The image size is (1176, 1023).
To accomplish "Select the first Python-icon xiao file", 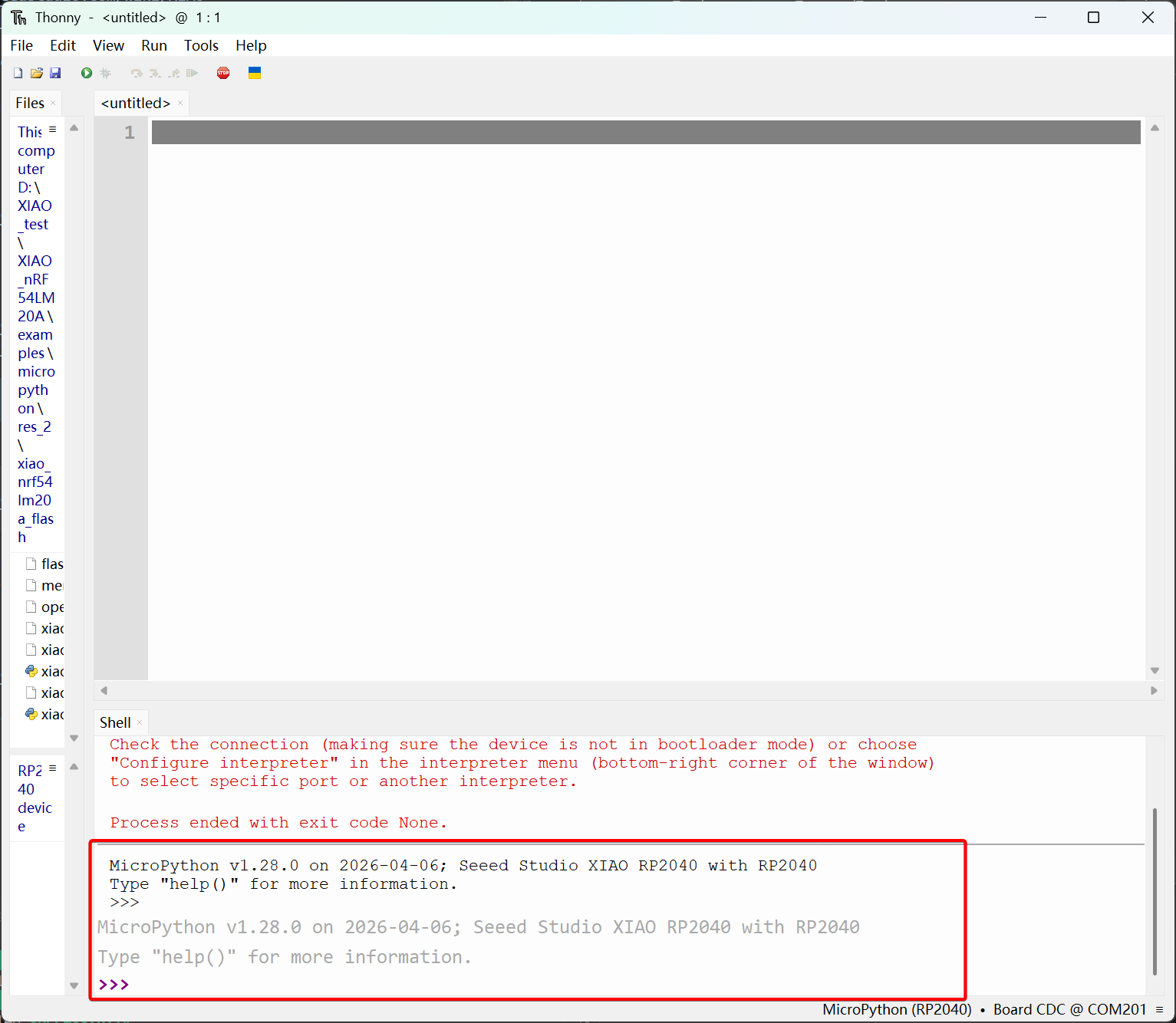I will click(x=44, y=671).
